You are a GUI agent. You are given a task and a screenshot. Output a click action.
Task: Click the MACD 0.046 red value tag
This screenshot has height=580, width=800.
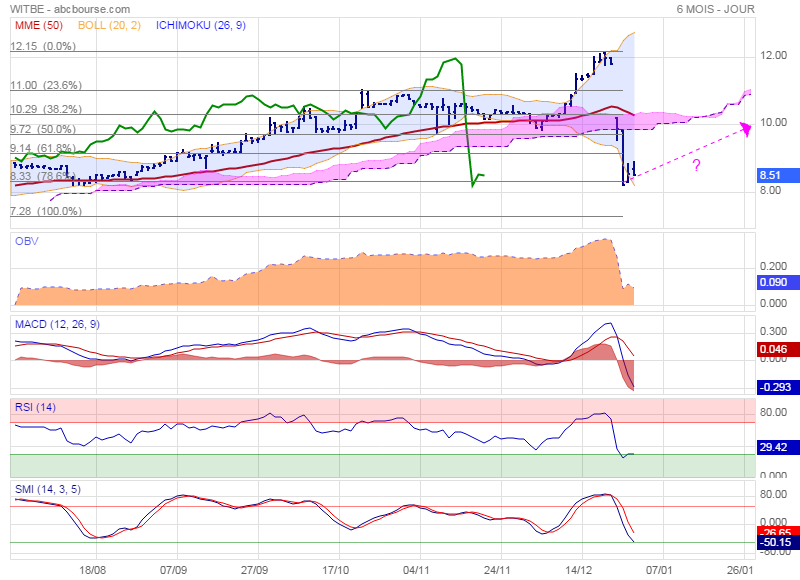[778, 349]
